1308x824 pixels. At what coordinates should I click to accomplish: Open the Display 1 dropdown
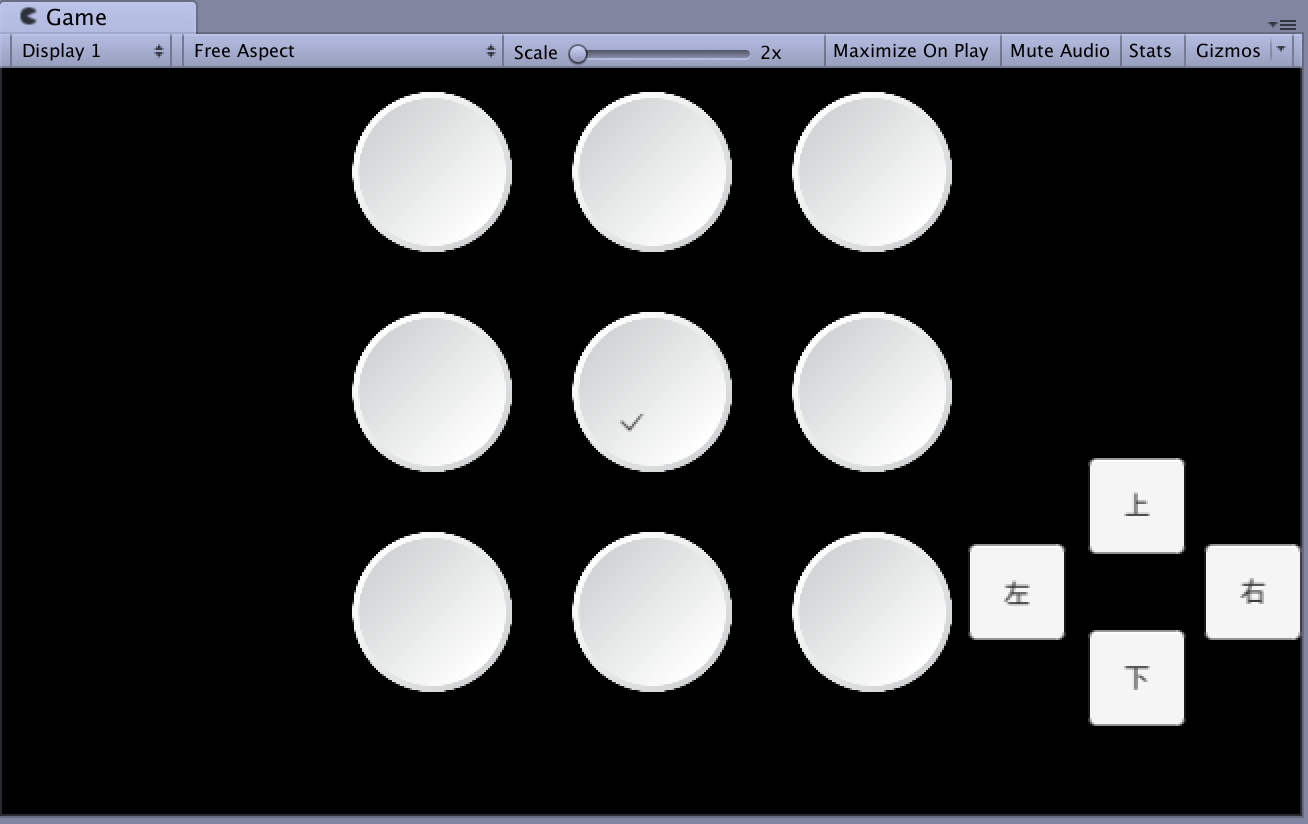90,50
